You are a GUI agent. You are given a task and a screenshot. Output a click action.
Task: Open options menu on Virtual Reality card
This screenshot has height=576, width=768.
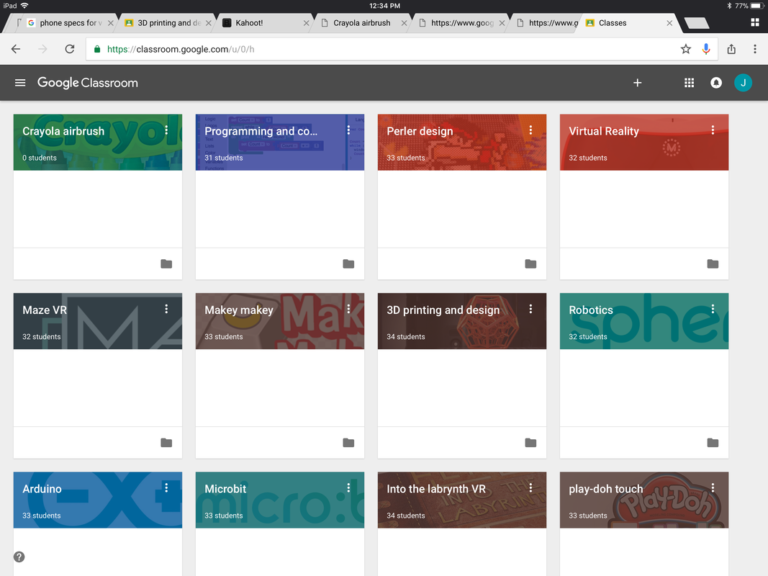tap(713, 130)
